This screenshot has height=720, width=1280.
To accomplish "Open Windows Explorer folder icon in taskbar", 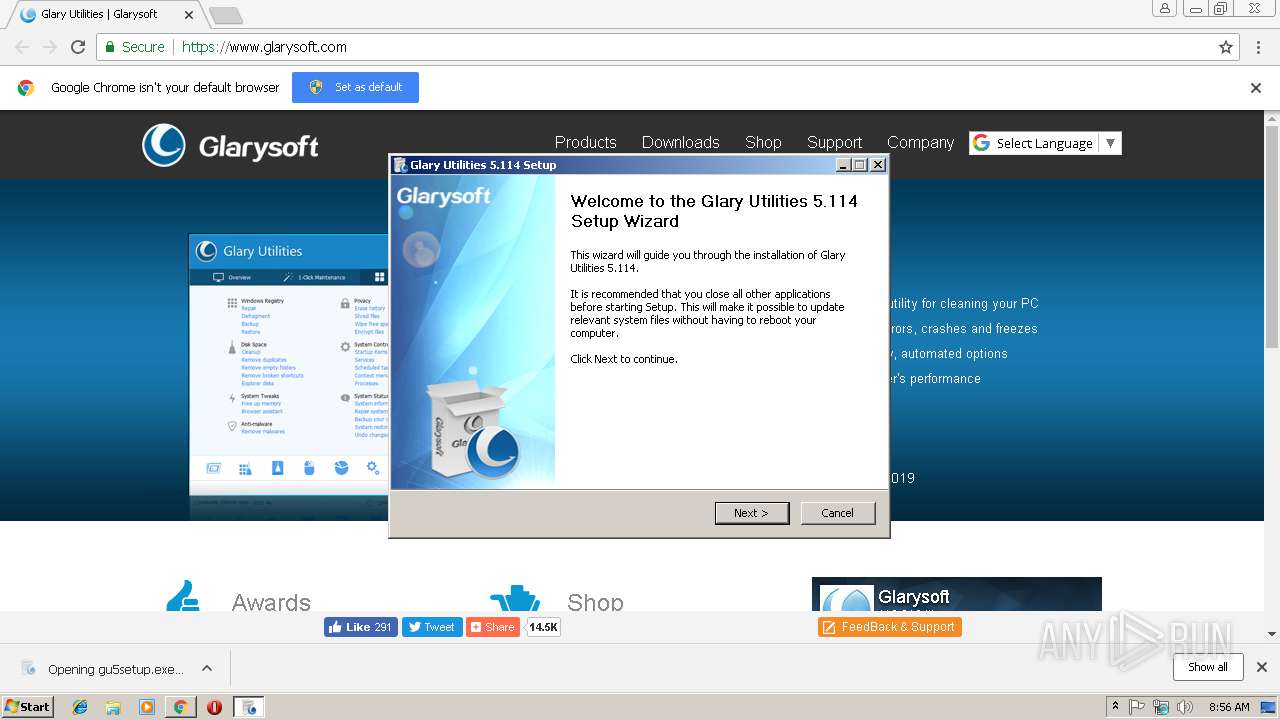I will click(x=113, y=707).
